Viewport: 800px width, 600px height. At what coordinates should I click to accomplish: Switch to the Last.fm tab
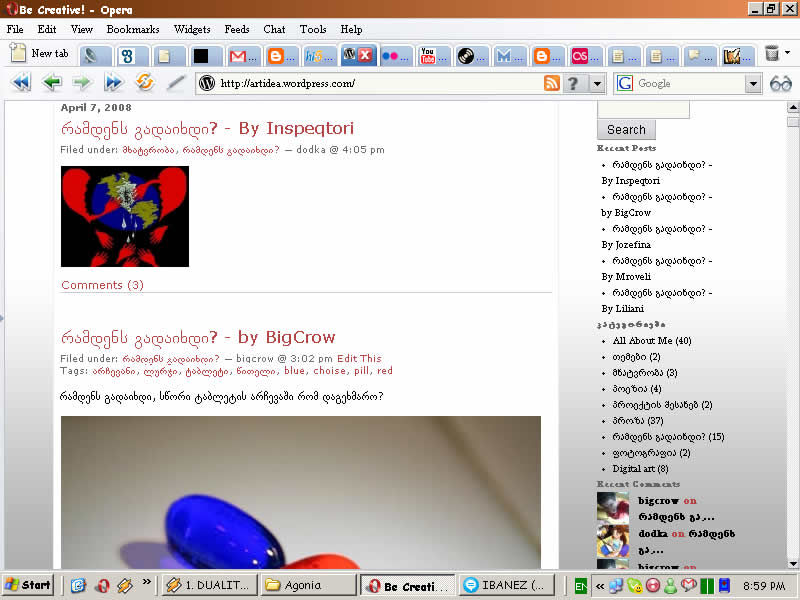click(585, 56)
